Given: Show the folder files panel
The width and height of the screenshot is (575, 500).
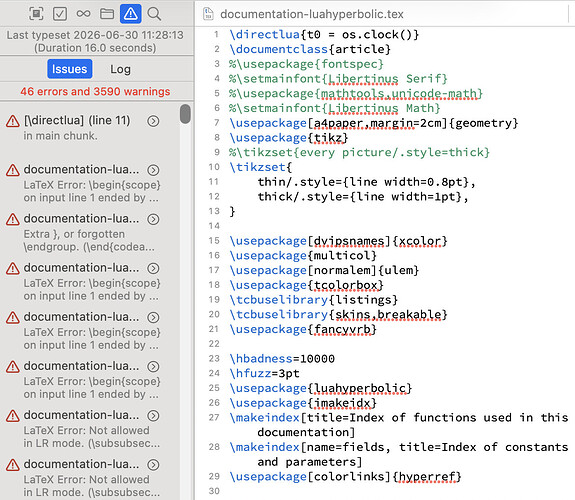Looking at the screenshot, I should [107, 14].
